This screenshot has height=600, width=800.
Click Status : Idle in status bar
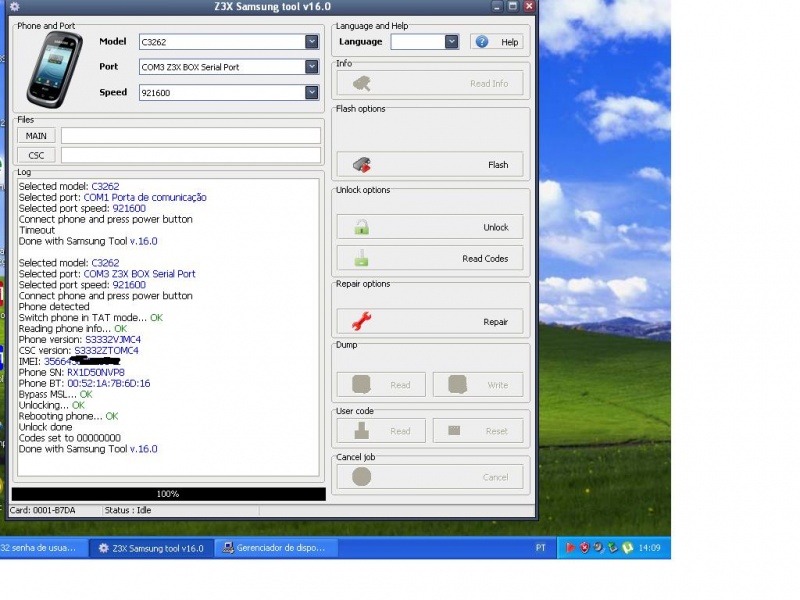[x=128, y=510]
